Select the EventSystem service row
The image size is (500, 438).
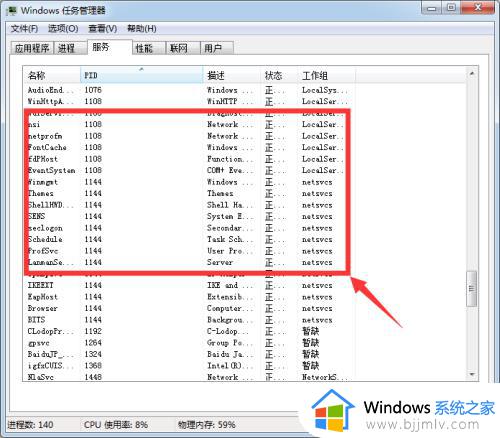(x=188, y=170)
